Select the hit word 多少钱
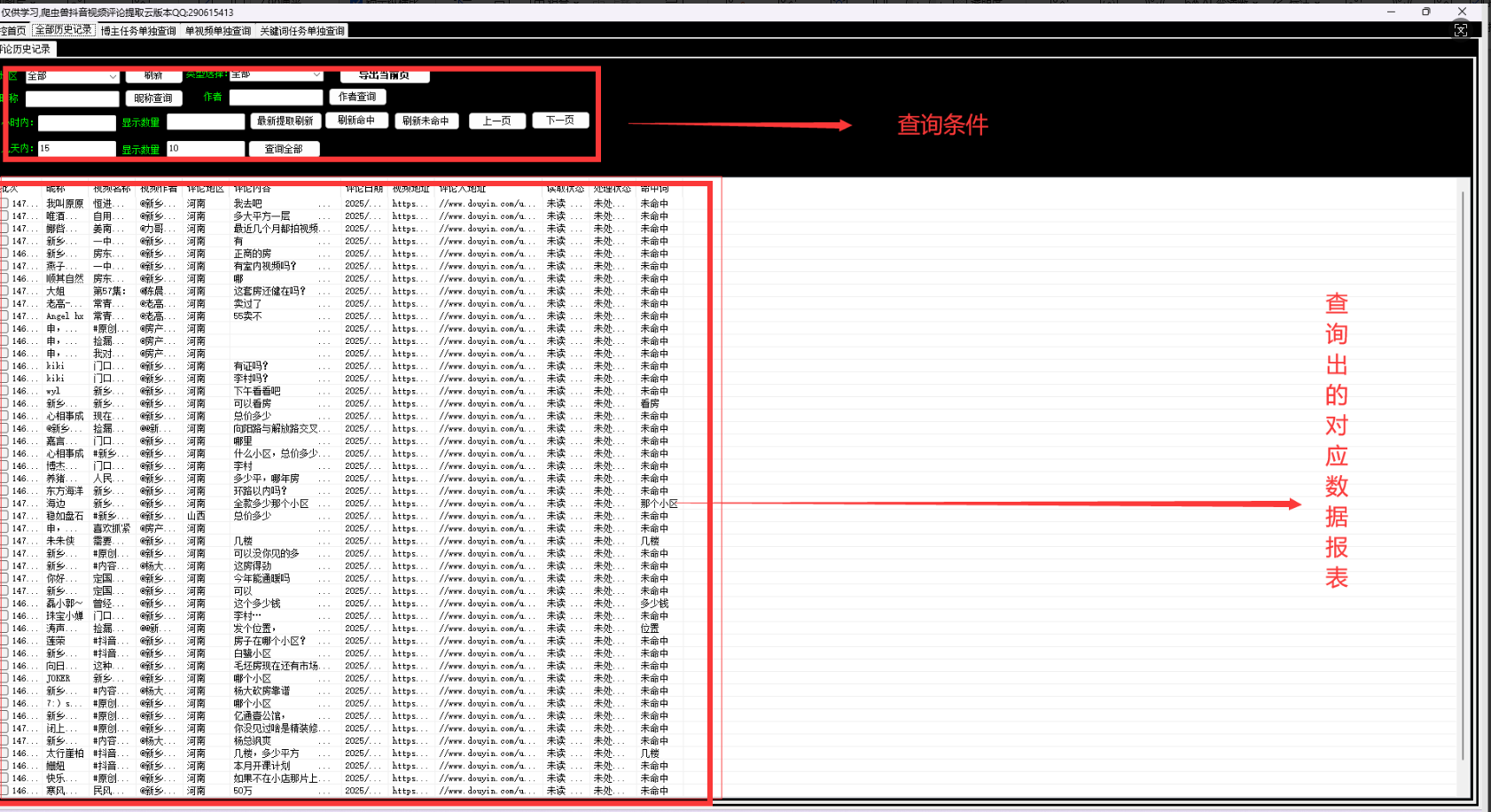1491x812 pixels. click(654, 603)
